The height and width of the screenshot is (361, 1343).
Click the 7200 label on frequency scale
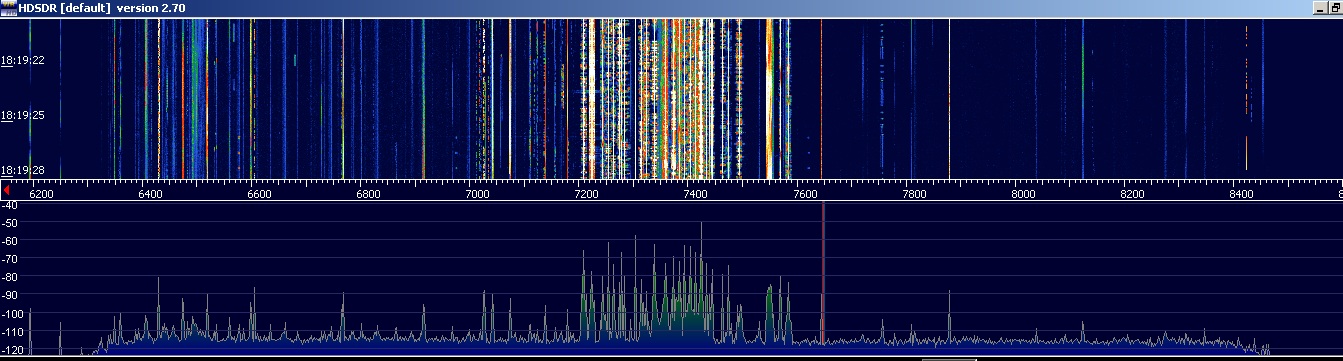pos(587,195)
